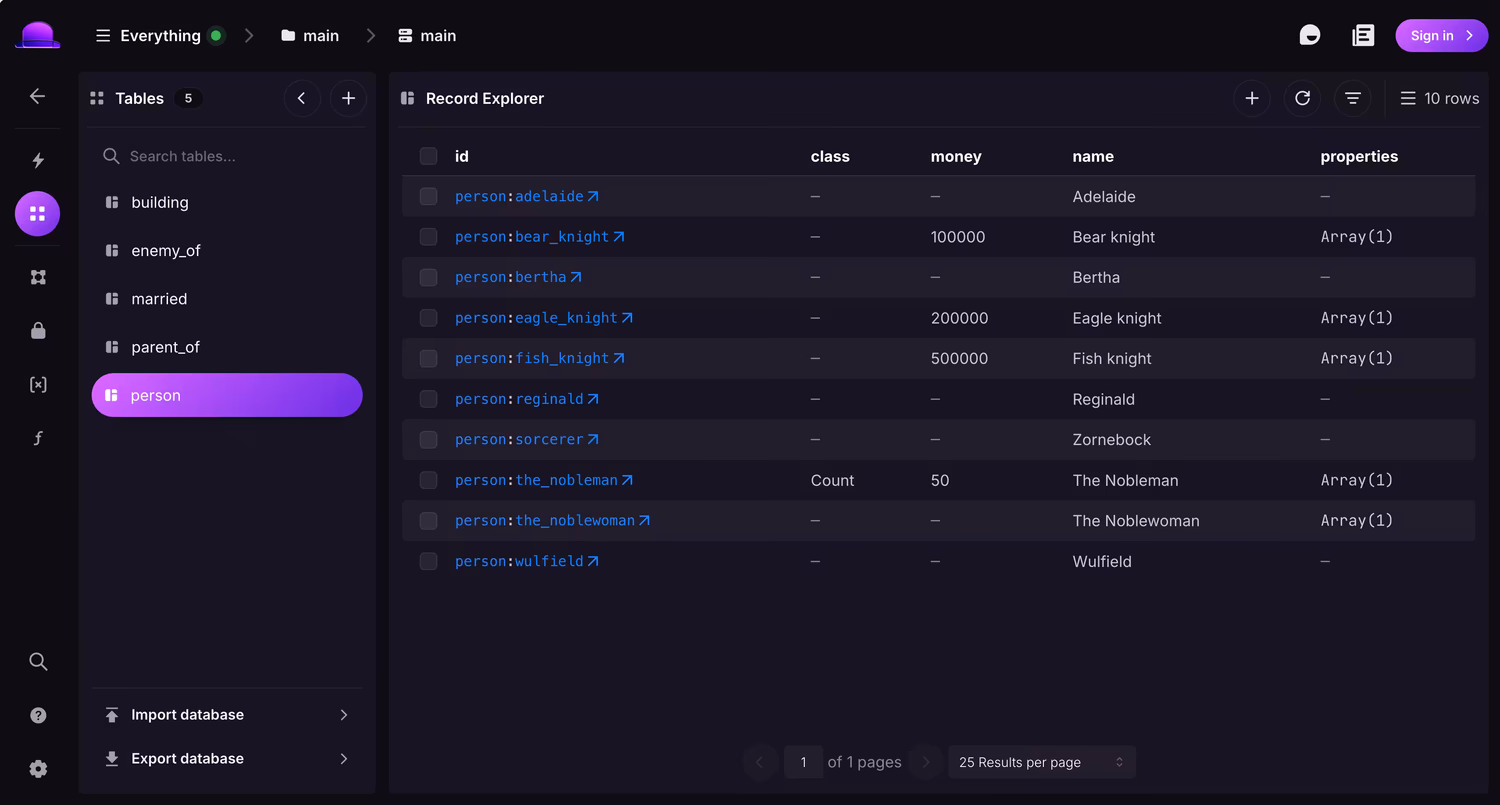Click the properties column header
Image resolution: width=1500 pixels, height=805 pixels.
click(x=1359, y=156)
